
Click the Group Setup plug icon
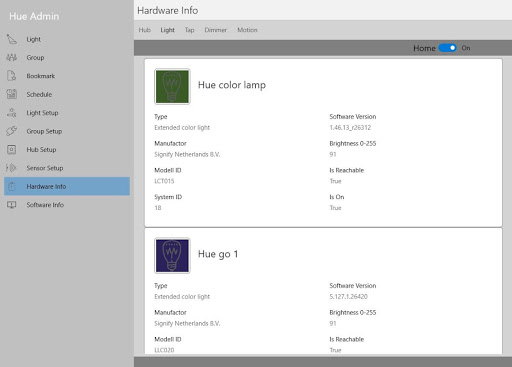pyautogui.click(x=12, y=131)
